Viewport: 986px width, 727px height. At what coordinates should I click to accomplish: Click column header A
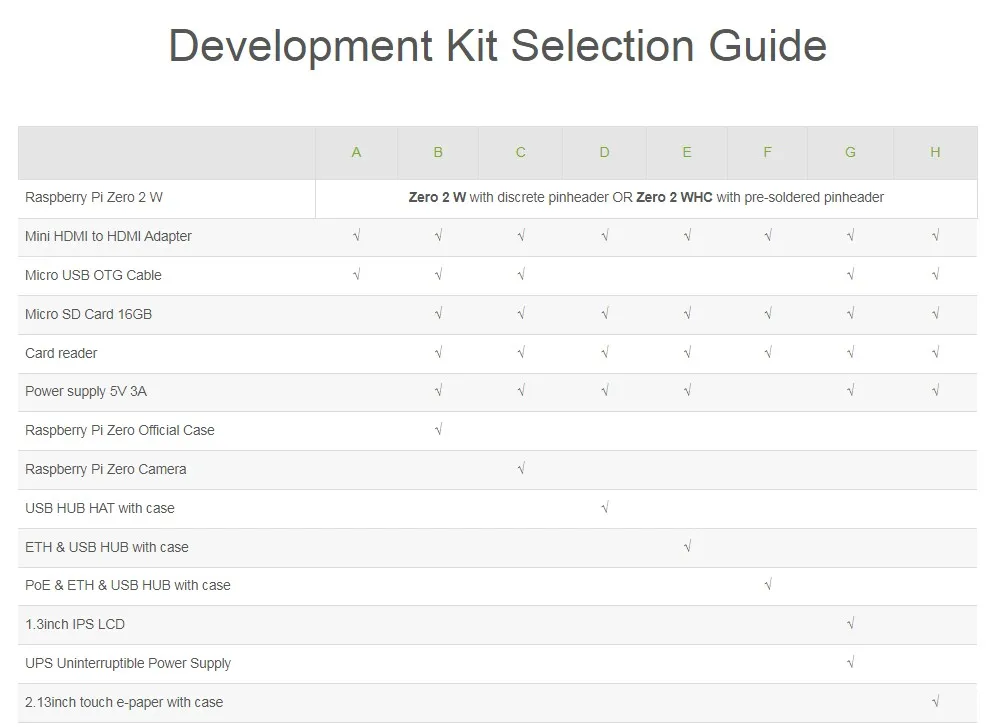click(x=356, y=152)
